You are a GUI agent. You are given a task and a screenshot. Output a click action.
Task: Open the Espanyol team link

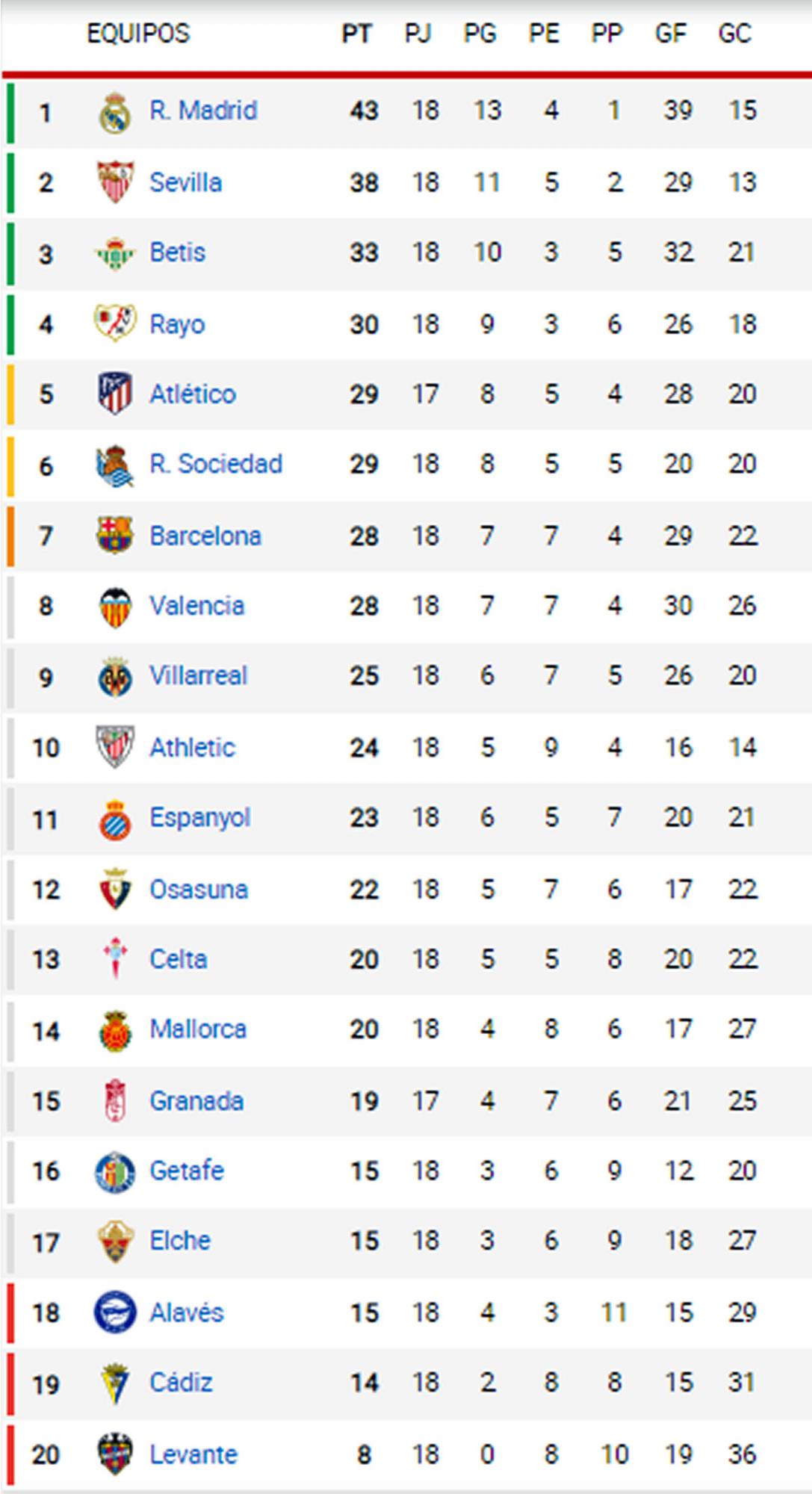[199, 817]
